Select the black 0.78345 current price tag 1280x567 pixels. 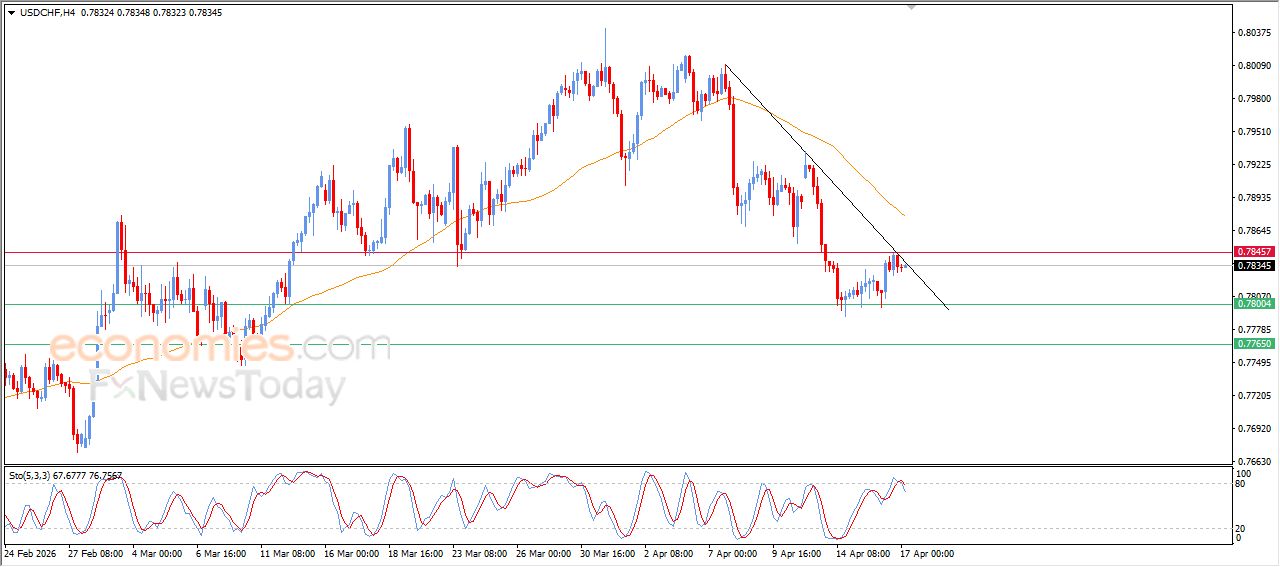pyautogui.click(x=1253, y=266)
